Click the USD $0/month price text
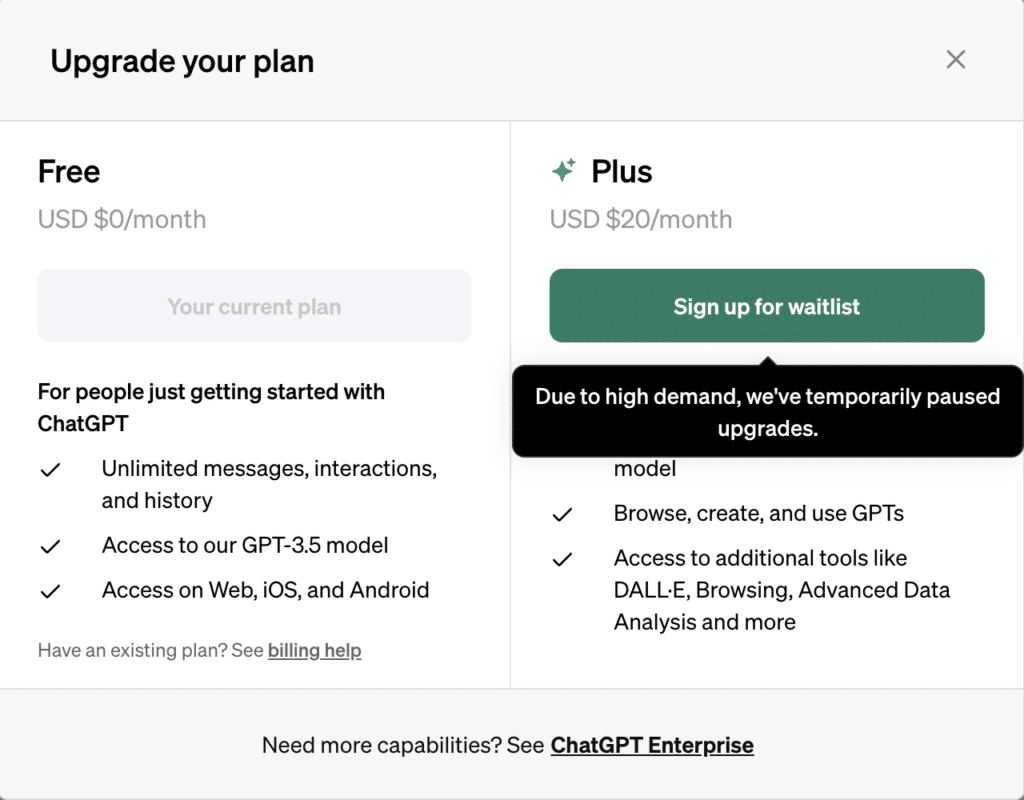 pos(122,219)
